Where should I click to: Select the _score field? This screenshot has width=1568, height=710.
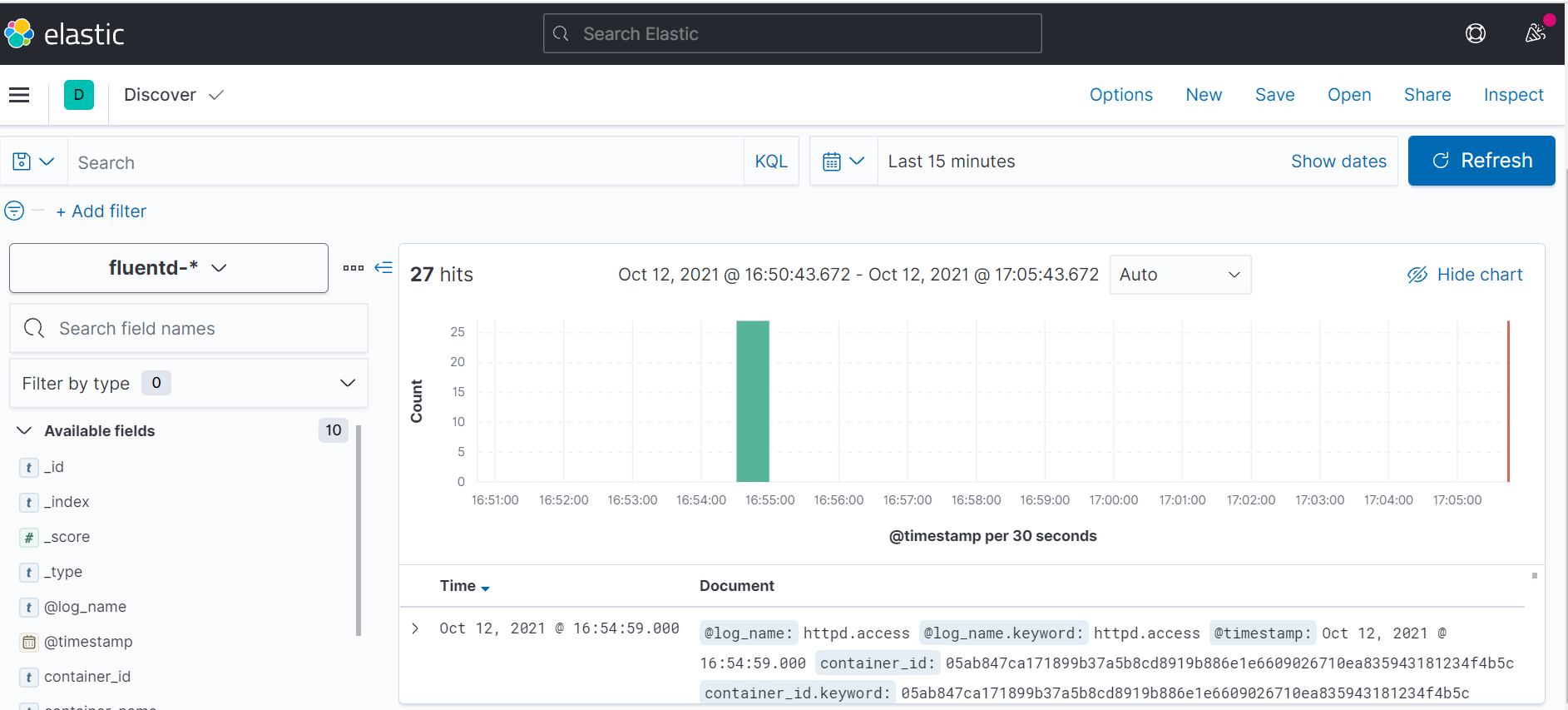click(67, 537)
